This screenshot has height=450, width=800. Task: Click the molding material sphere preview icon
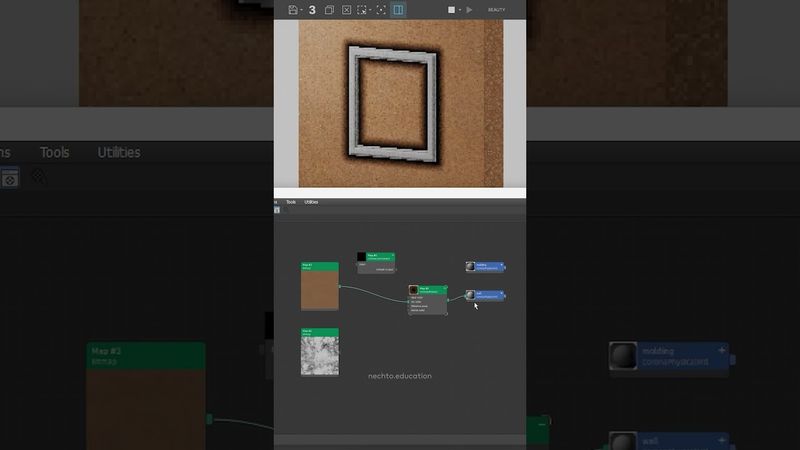click(470, 267)
